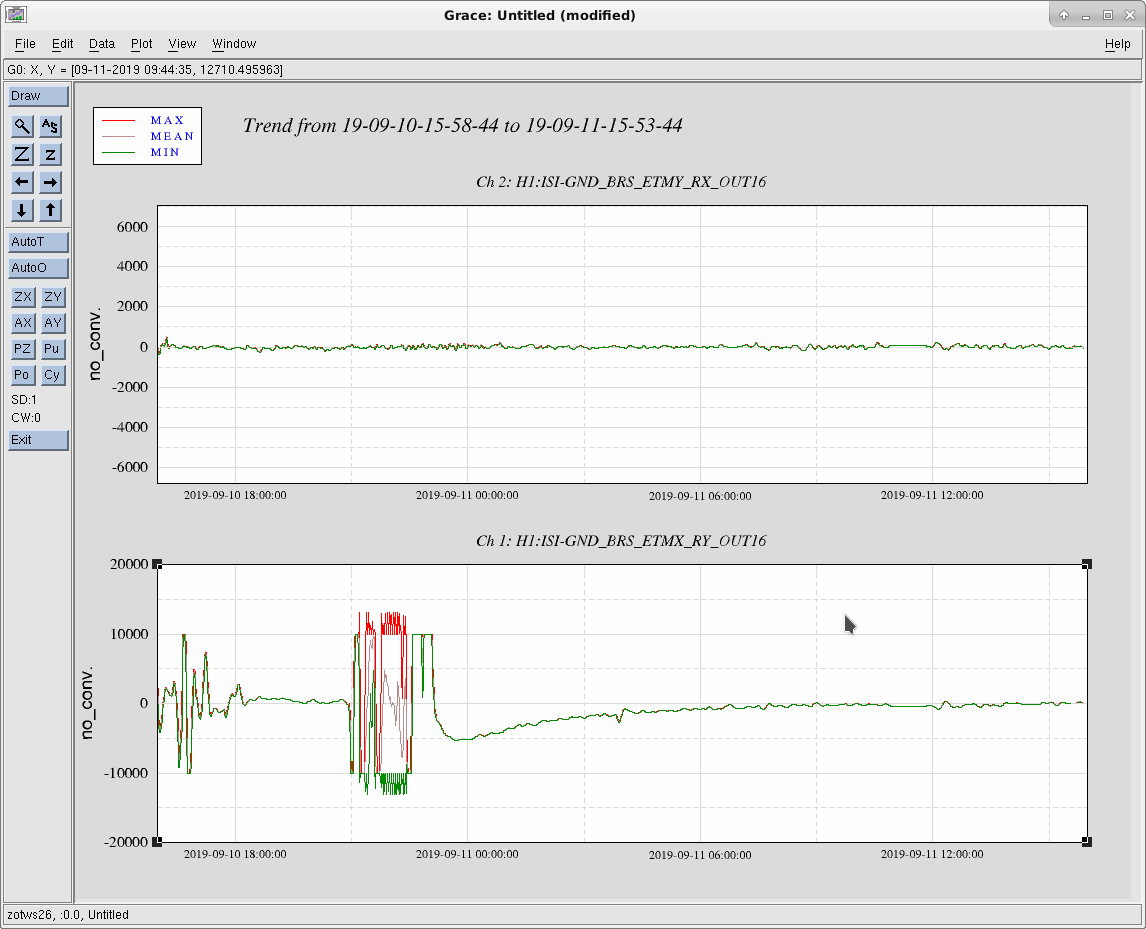
Task: Click the AutoT autotick button
Action: [x=38, y=242]
